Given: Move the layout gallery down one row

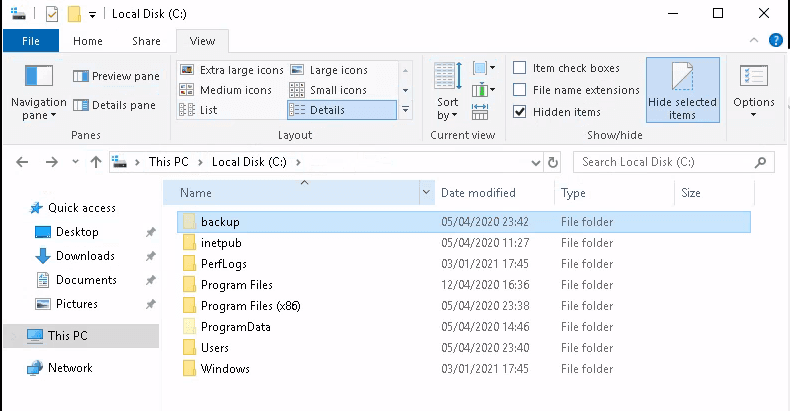Looking at the screenshot, I should 406,90.
